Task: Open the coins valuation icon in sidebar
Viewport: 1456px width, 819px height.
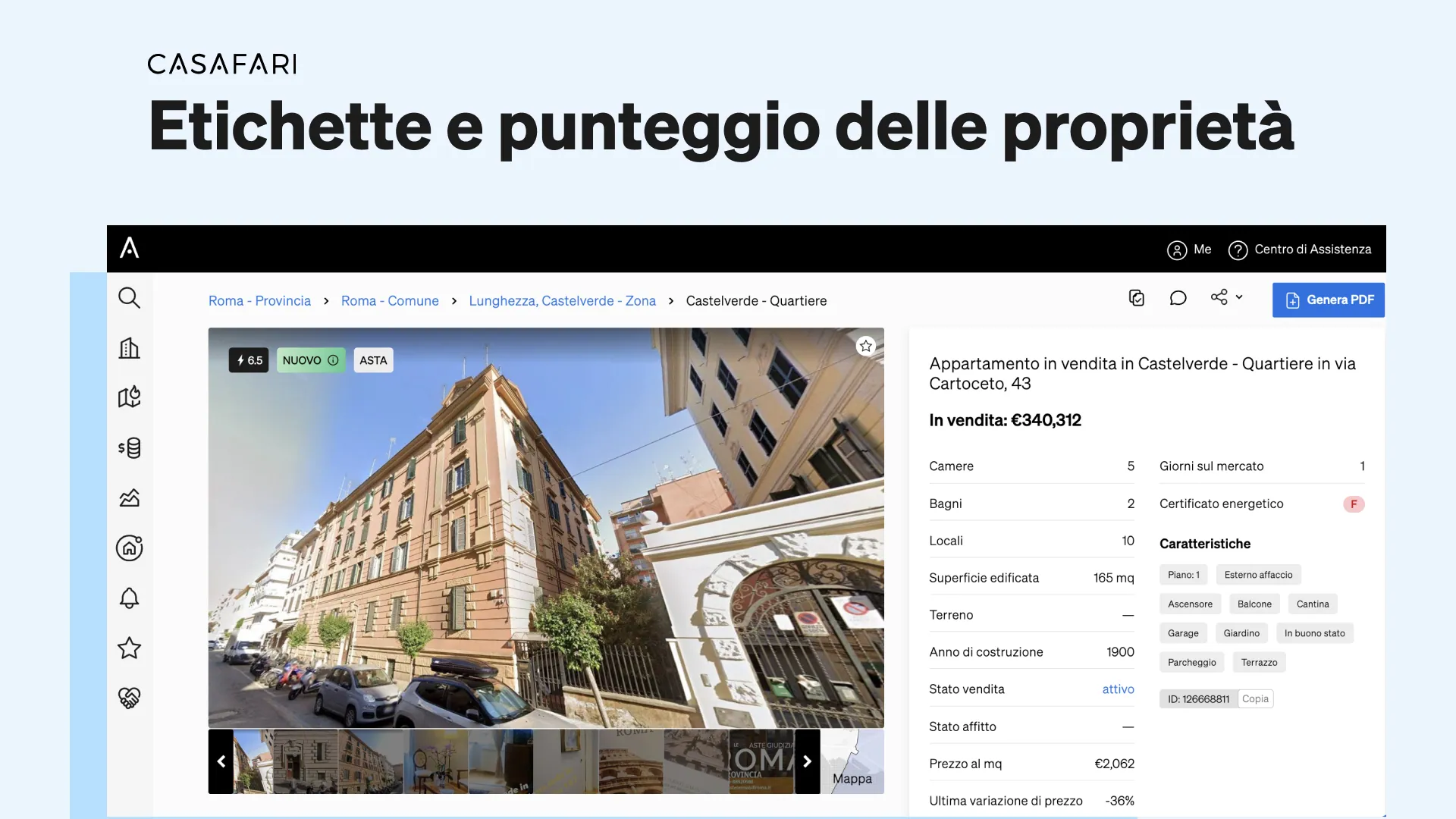Action: coord(129,448)
